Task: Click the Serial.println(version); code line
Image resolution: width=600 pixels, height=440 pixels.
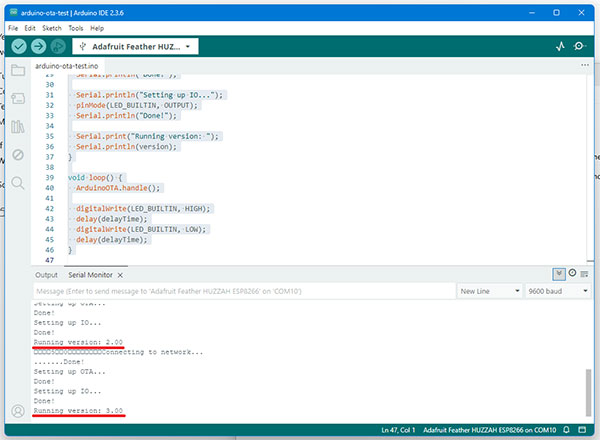Action: coord(126,147)
